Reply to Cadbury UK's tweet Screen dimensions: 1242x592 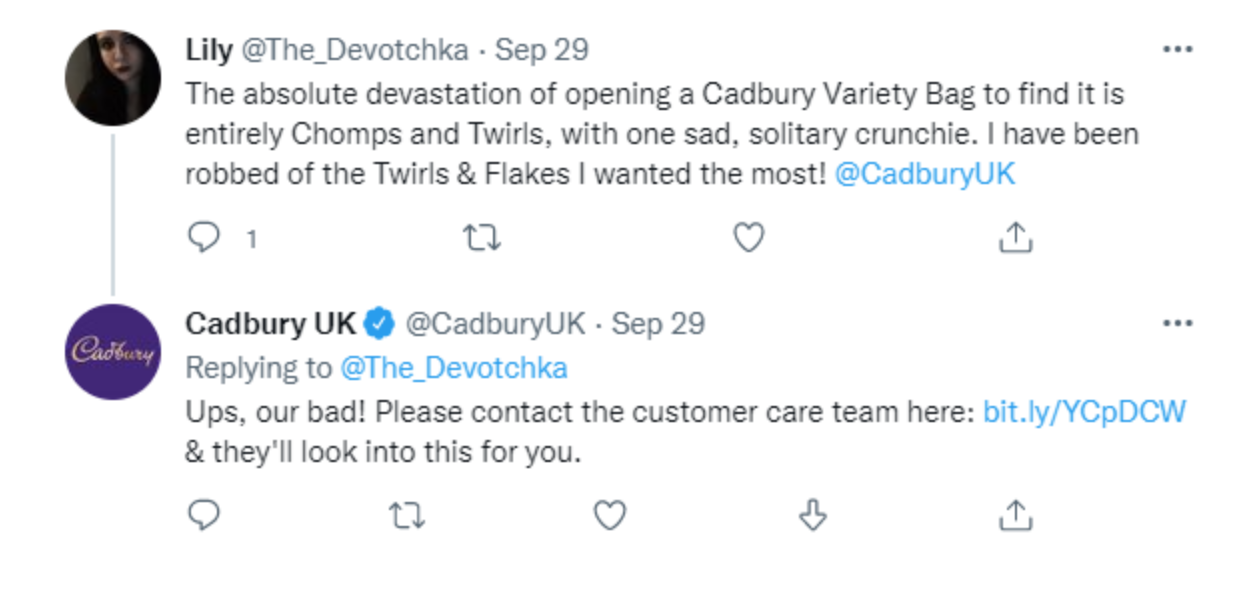tap(204, 515)
